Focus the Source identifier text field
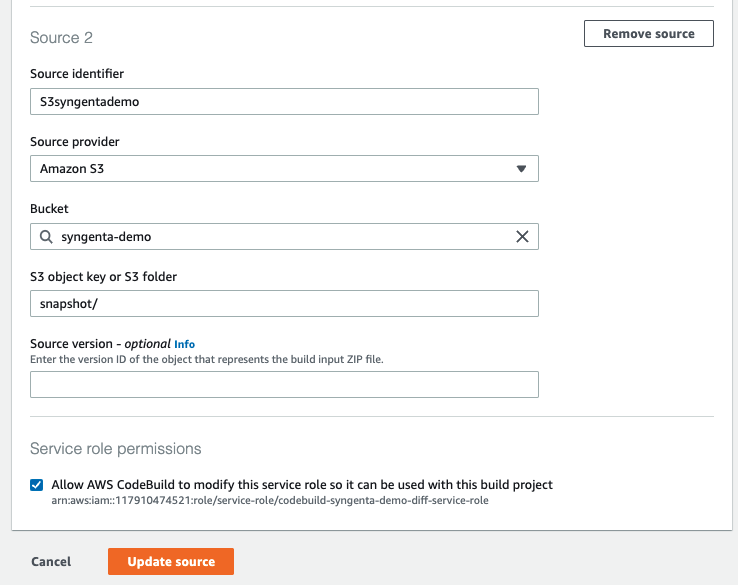Image resolution: width=738 pixels, height=585 pixels. (284, 102)
